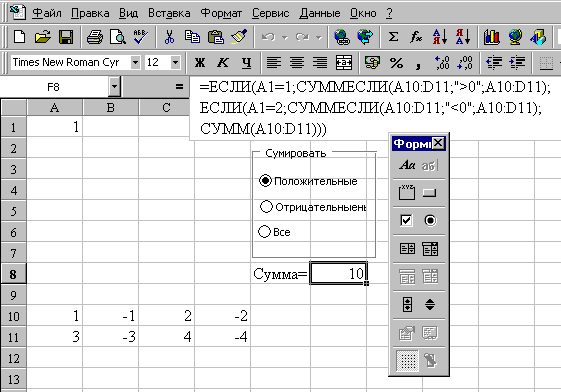This screenshot has width=561, height=392.
Task: Open Print Preview with the magnifier page icon
Action: pos(118,37)
